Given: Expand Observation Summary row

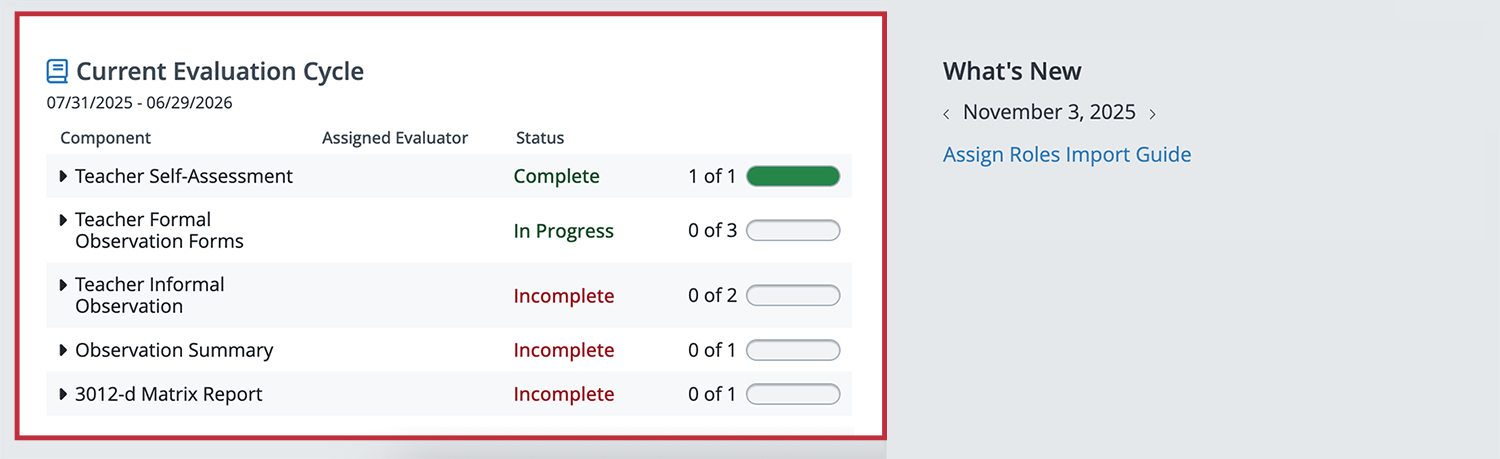Looking at the screenshot, I should coord(65,351).
